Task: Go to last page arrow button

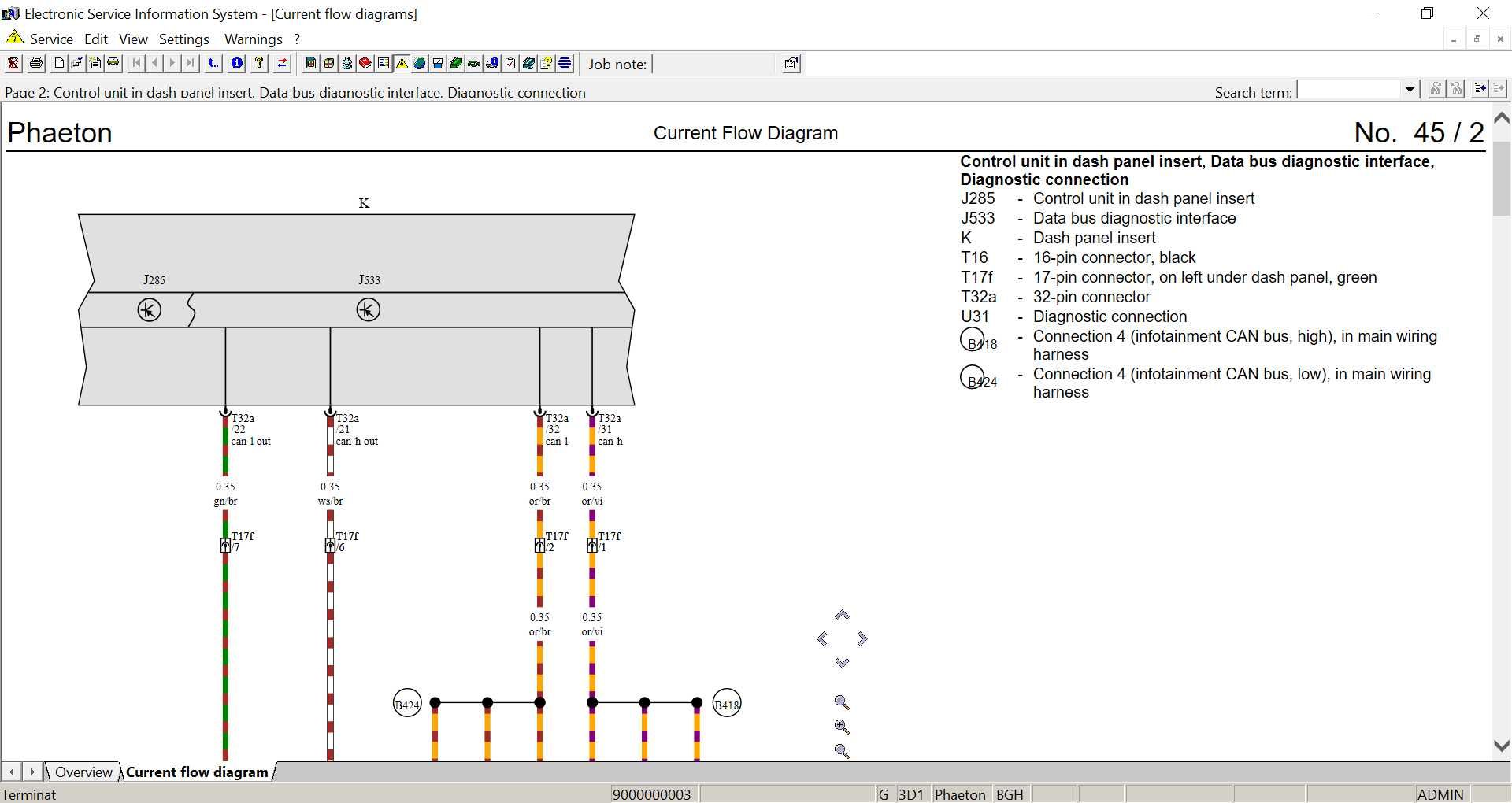Action: point(191,63)
